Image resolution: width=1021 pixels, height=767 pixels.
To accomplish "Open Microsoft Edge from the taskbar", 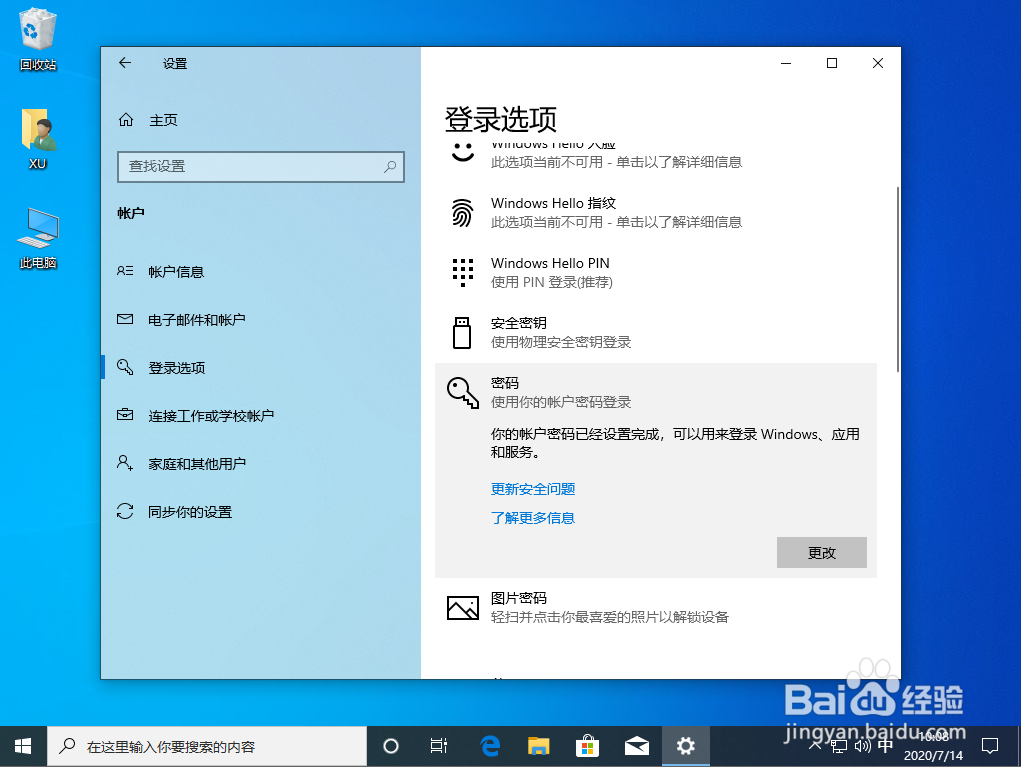I will [489, 745].
